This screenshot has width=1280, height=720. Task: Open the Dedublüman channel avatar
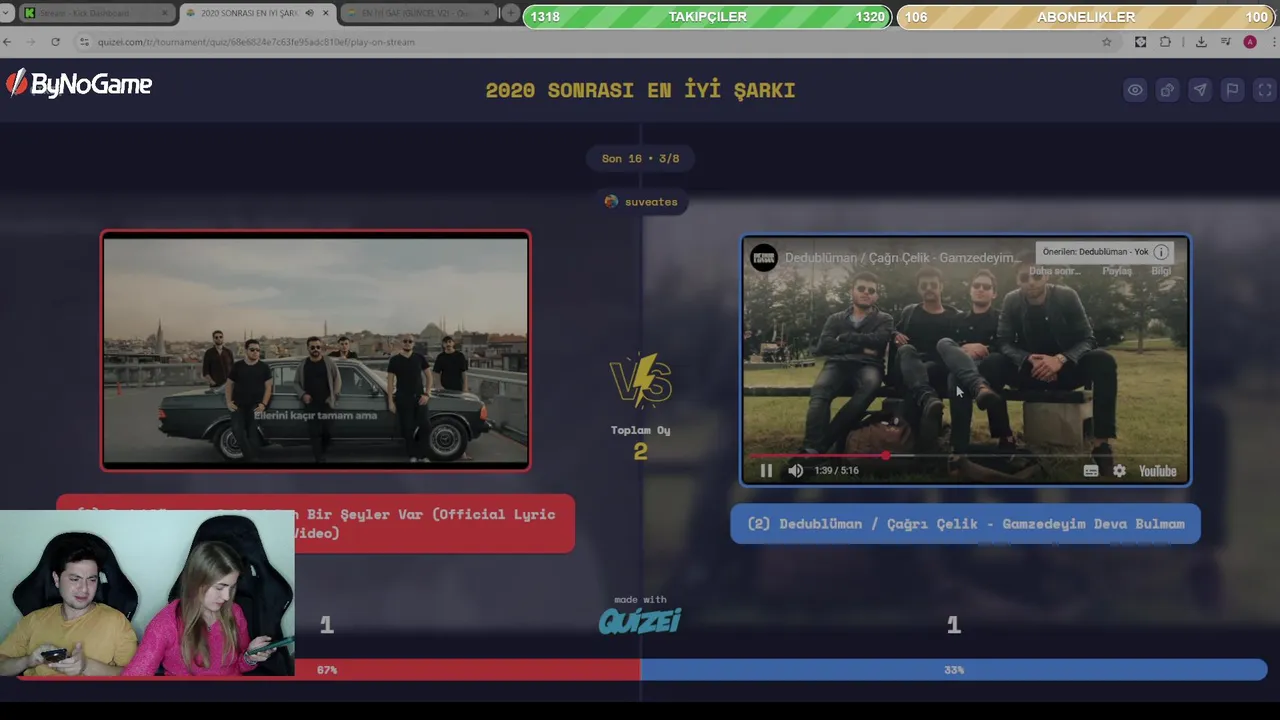coord(764,258)
